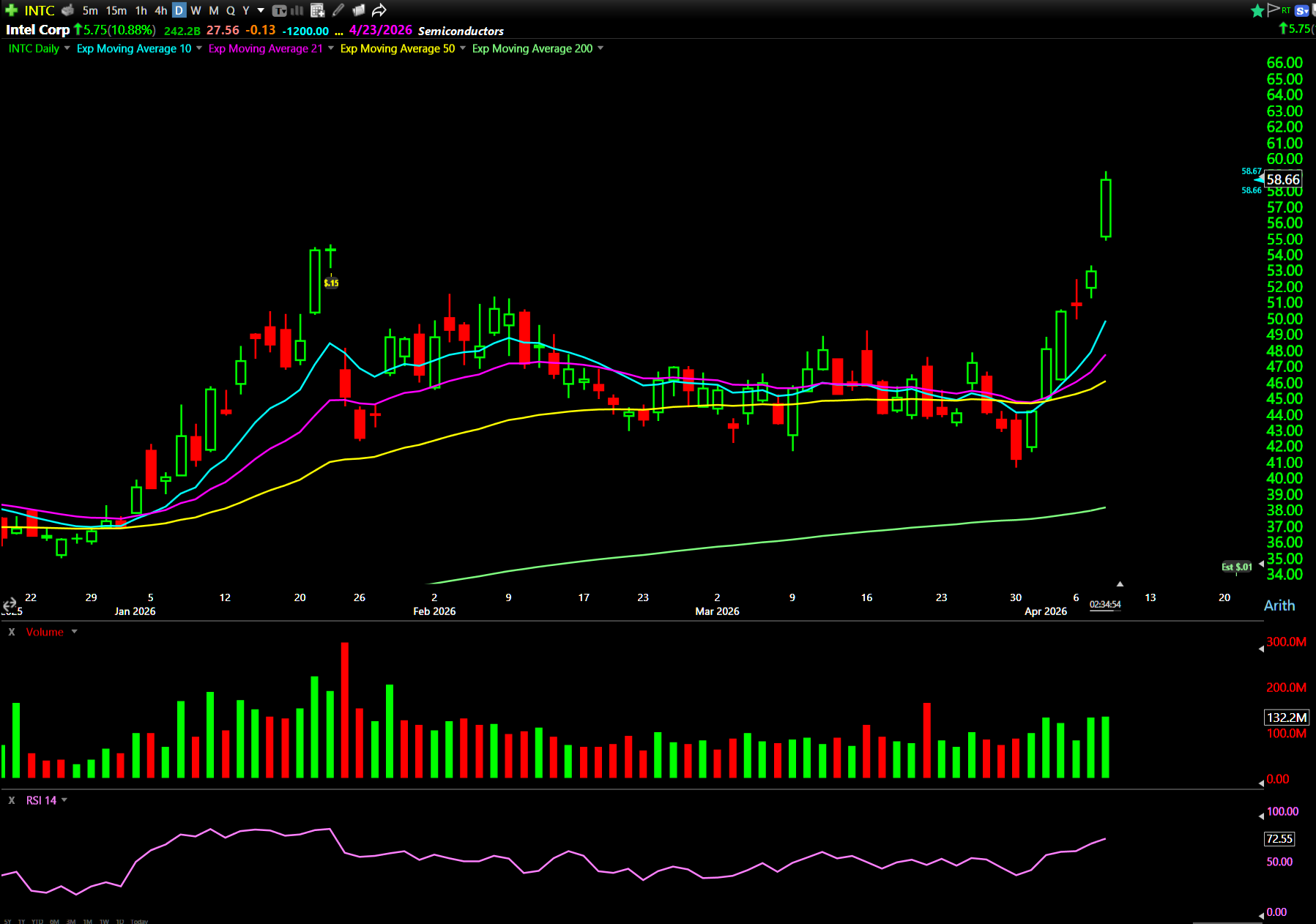Toggle the Arith price scale mode
This screenshot has height=924, width=1316.
[1279, 606]
